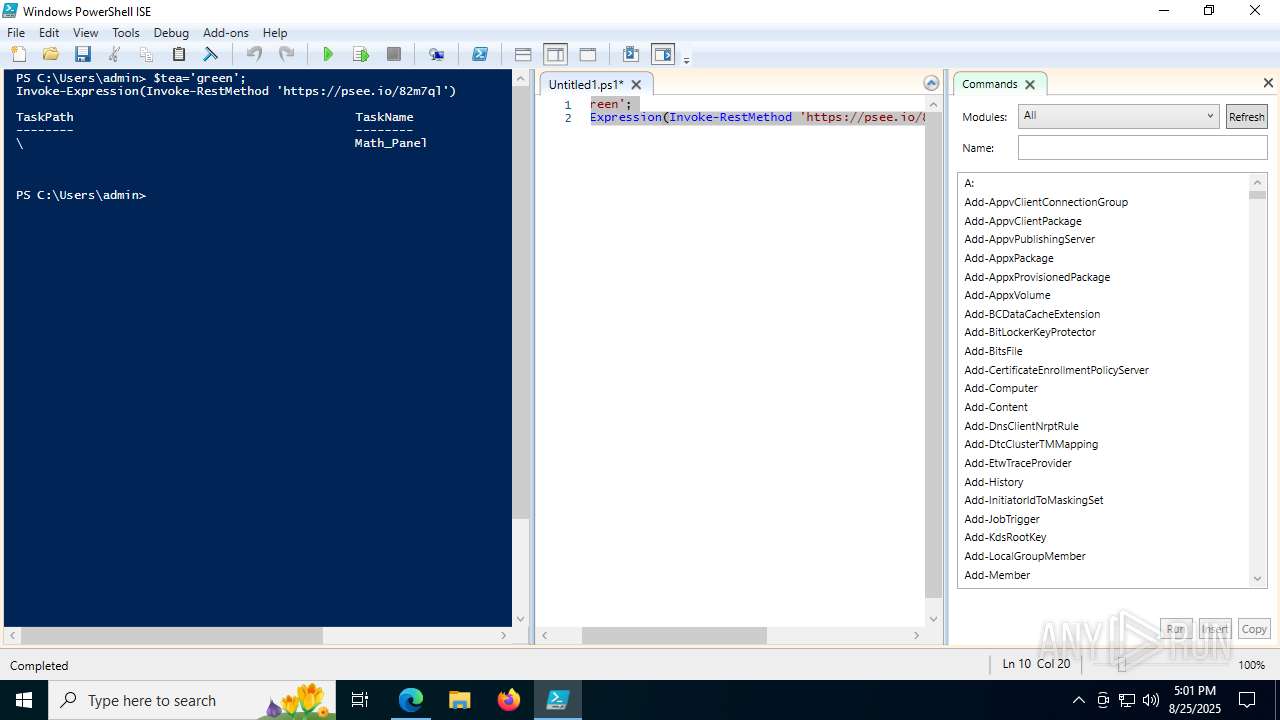Image resolution: width=1280 pixels, height=720 pixels.
Task: Select Add-JobTrigger command
Action: click(x=1002, y=519)
